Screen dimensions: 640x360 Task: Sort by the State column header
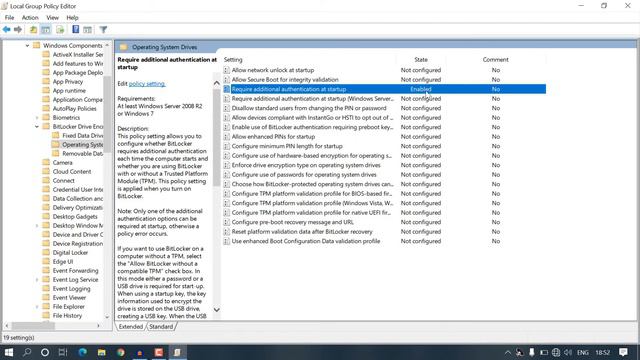tap(421, 60)
